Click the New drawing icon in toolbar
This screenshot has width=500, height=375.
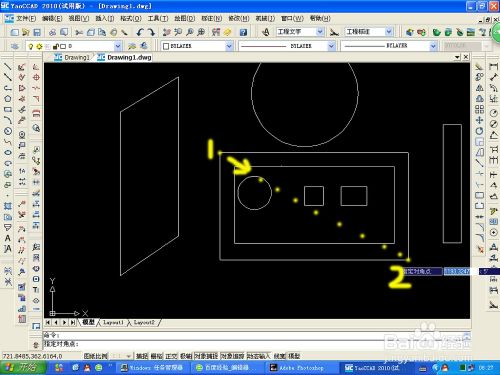click(x=15, y=32)
